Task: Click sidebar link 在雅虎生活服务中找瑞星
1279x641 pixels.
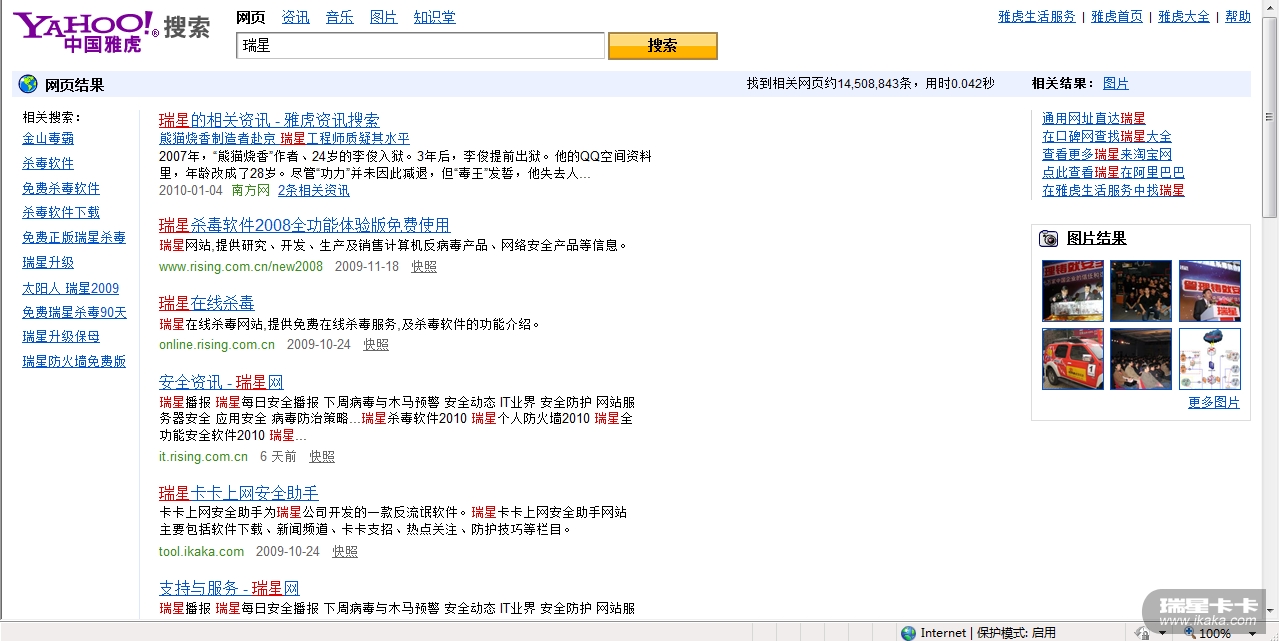Action: pyautogui.click(x=1113, y=191)
